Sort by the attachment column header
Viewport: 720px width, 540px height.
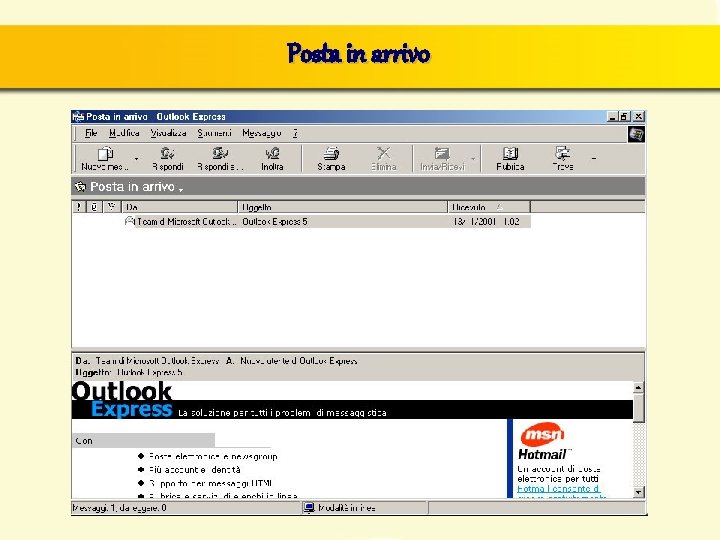pyautogui.click(x=94, y=207)
